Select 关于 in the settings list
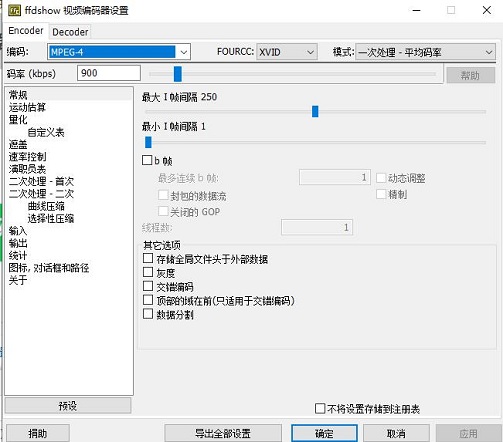The height and width of the screenshot is (442, 503). pyautogui.click(x=18, y=280)
